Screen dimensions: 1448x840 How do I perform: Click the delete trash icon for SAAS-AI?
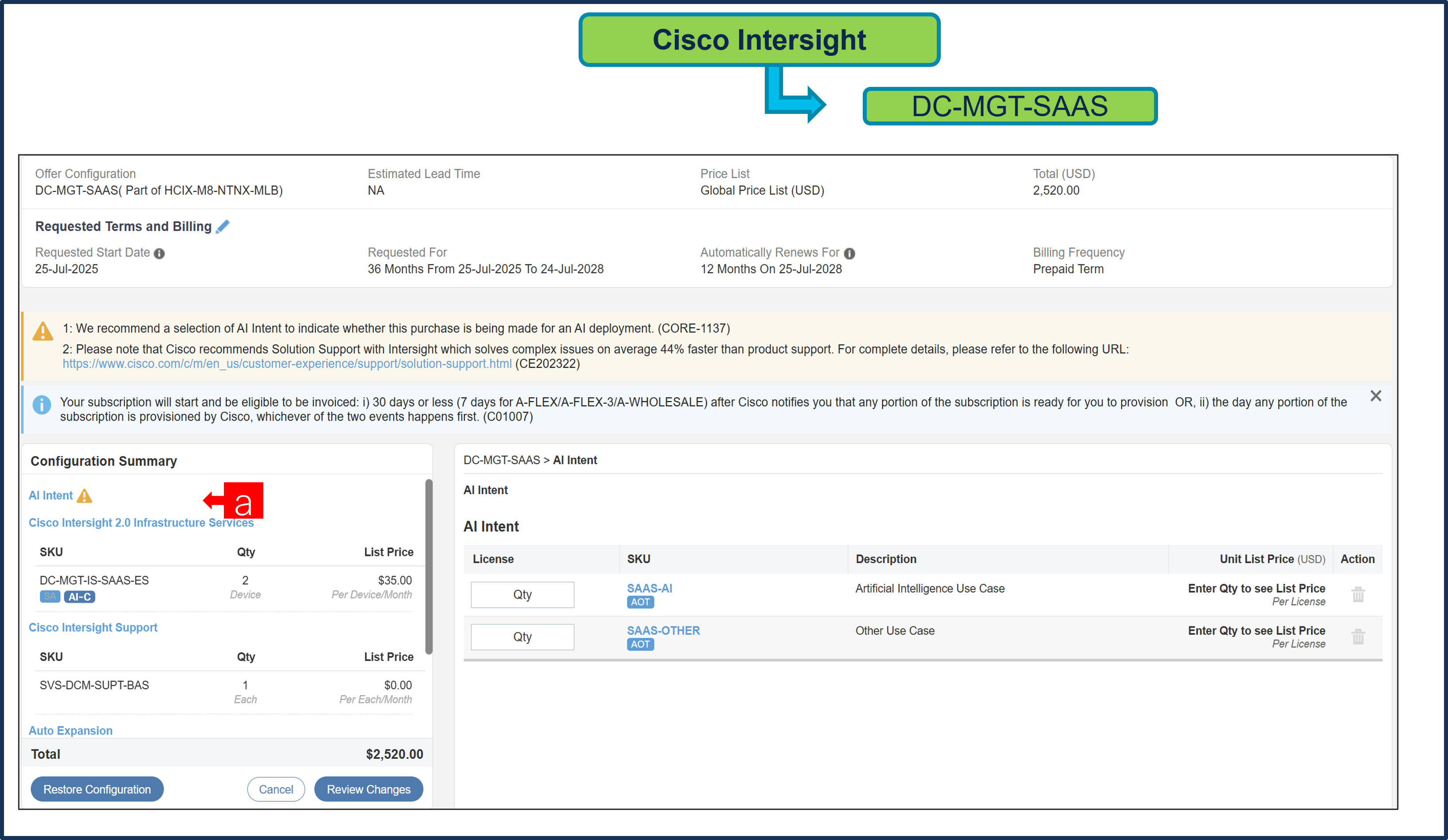(1358, 594)
